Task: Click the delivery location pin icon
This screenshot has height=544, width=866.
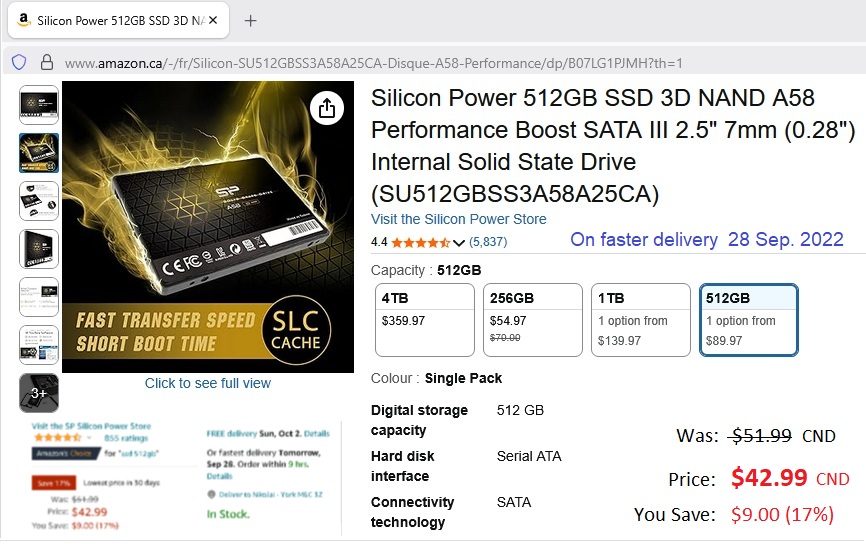Action: coord(211,494)
